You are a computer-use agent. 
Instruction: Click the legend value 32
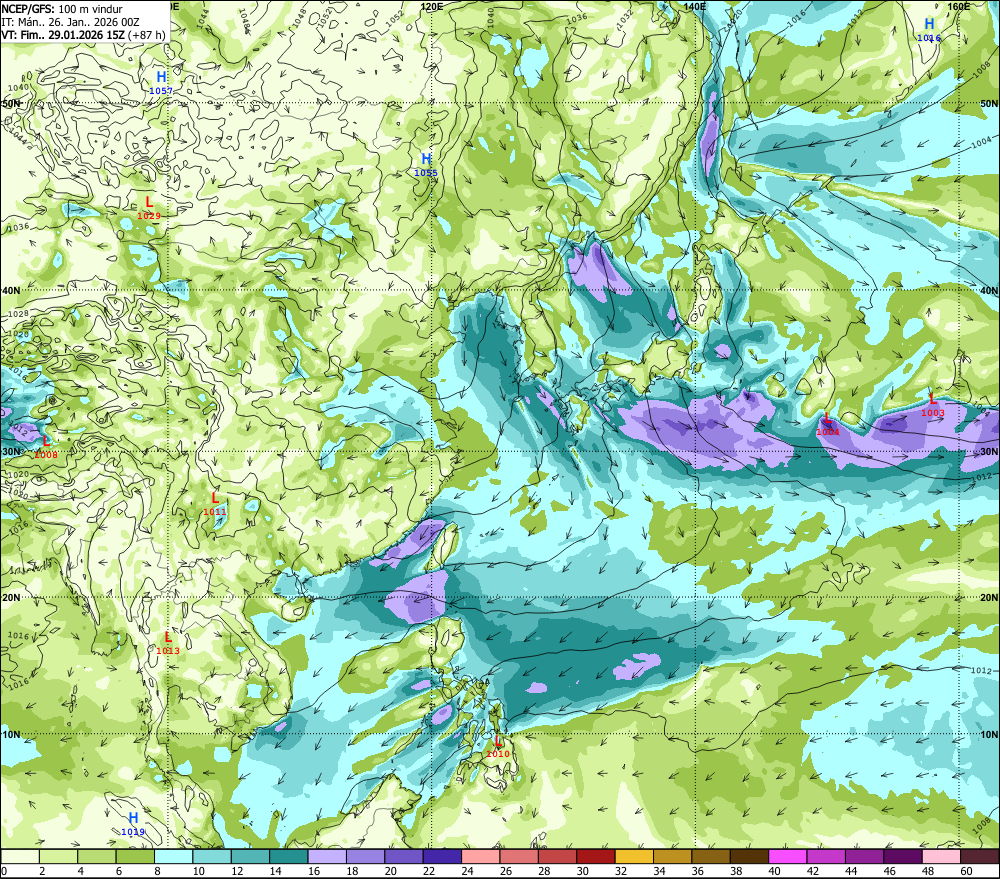(x=621, y=871)
